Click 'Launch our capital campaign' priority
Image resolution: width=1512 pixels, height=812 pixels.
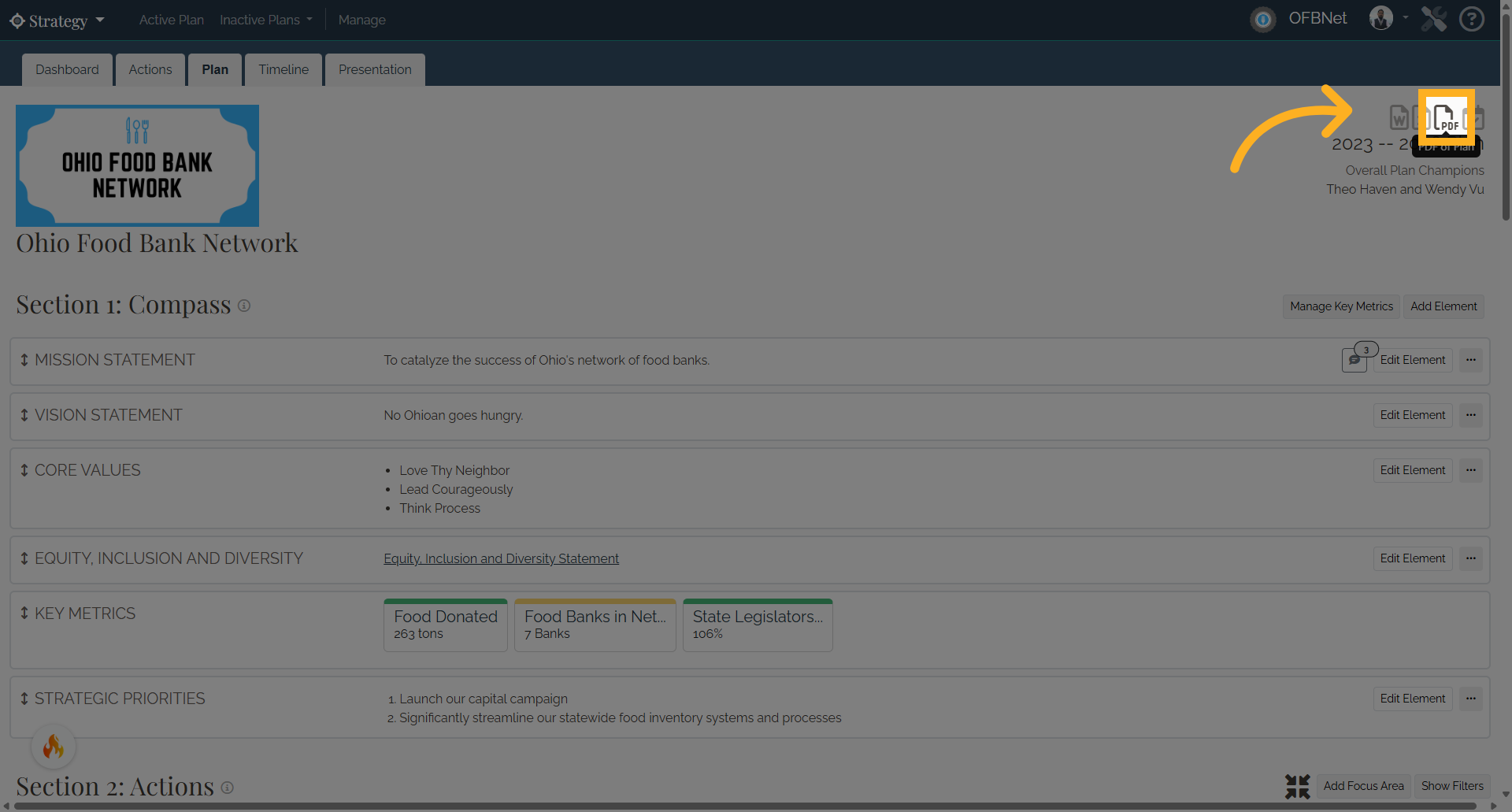pyautogui.click(x=484, y=699)
